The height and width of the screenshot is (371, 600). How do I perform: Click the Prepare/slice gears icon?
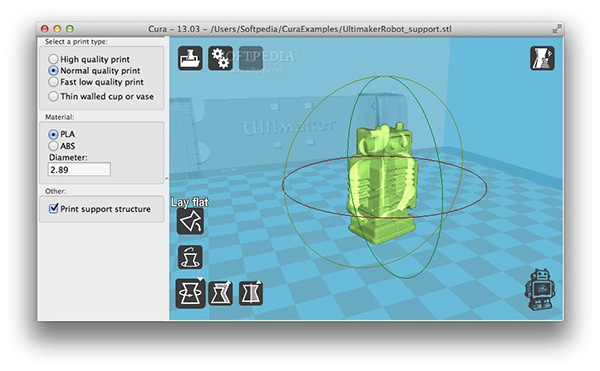220,58
